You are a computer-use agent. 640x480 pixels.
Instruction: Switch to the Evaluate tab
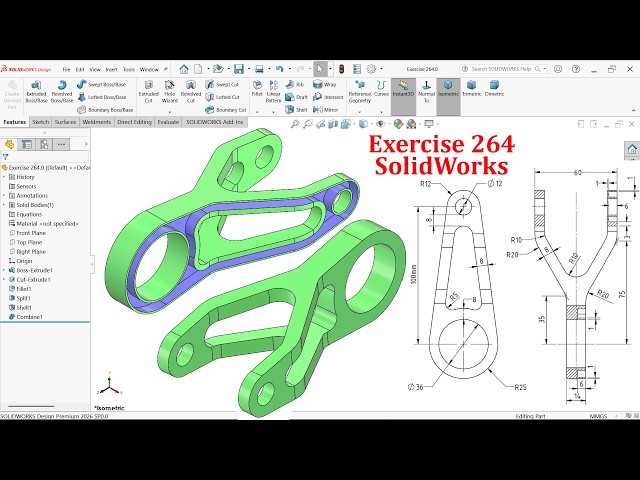[x=168, y=122]
